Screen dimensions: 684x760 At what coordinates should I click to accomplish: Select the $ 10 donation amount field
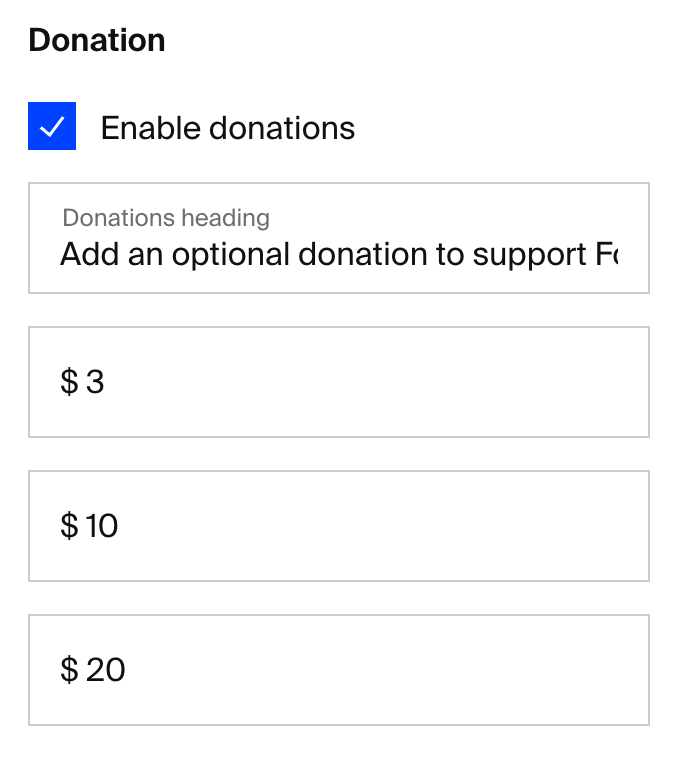click(x=339, y=526)
